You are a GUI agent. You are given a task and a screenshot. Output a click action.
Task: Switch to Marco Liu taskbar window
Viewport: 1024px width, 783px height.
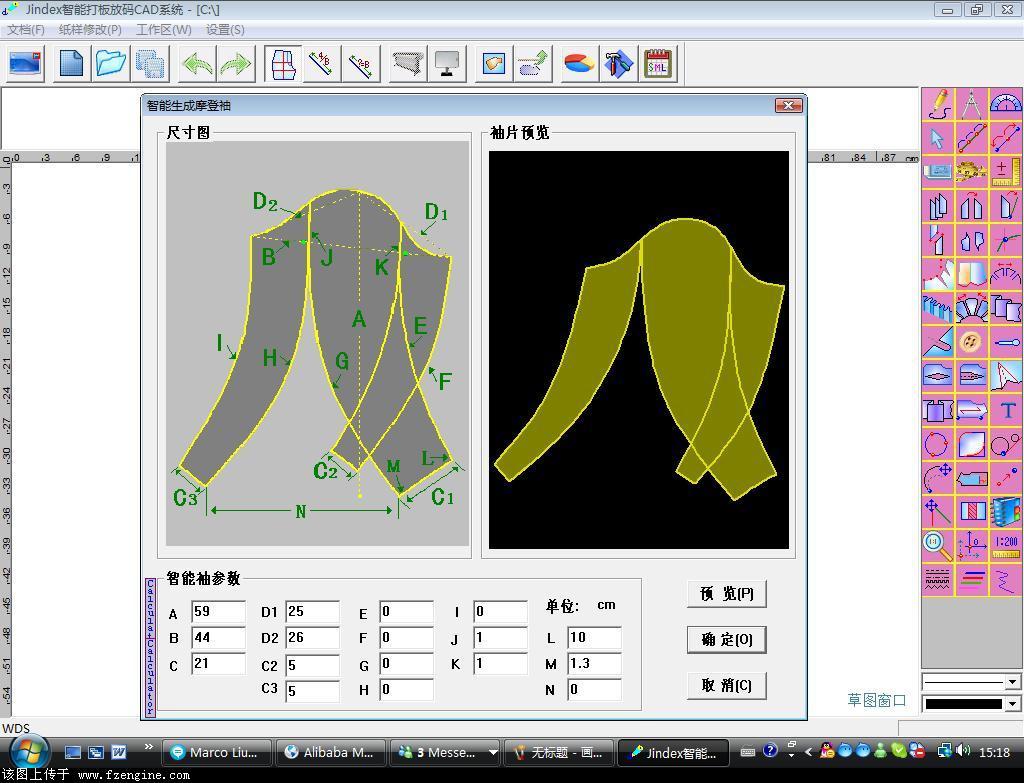(216, 752)
